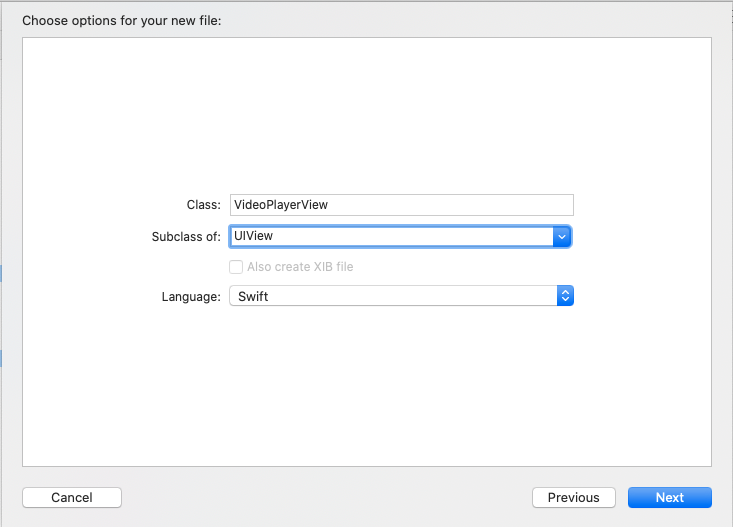Place cursor after VideoPlayerView text
Screen dimensions: 733x527
(x=329, y=205)
